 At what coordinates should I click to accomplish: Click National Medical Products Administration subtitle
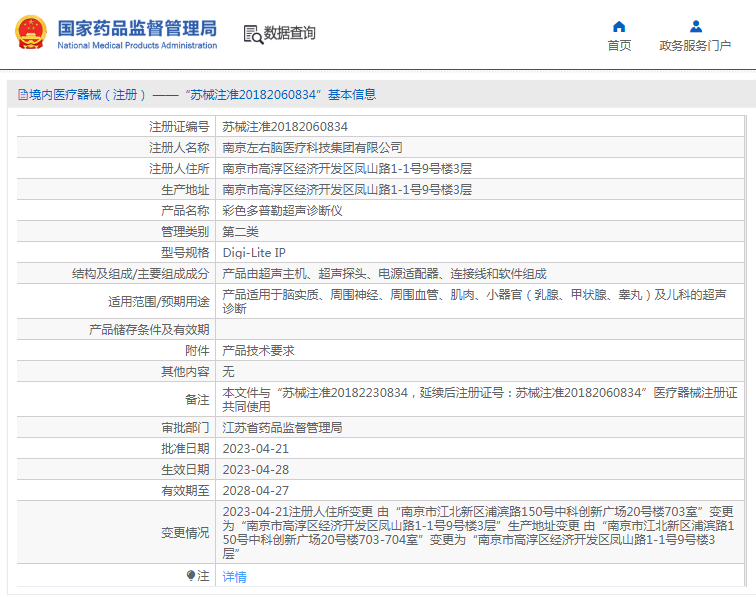pyautogui.click(x=137, y=45)
